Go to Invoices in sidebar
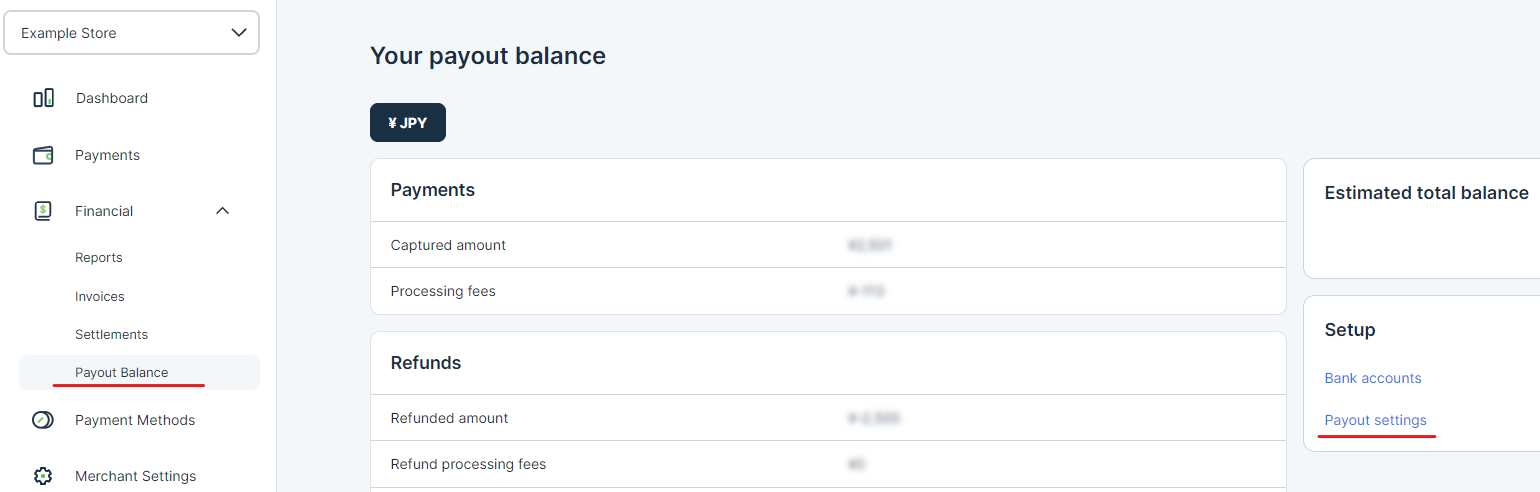The width and height of the screenshot is (1540, 492). coord(100,296)
